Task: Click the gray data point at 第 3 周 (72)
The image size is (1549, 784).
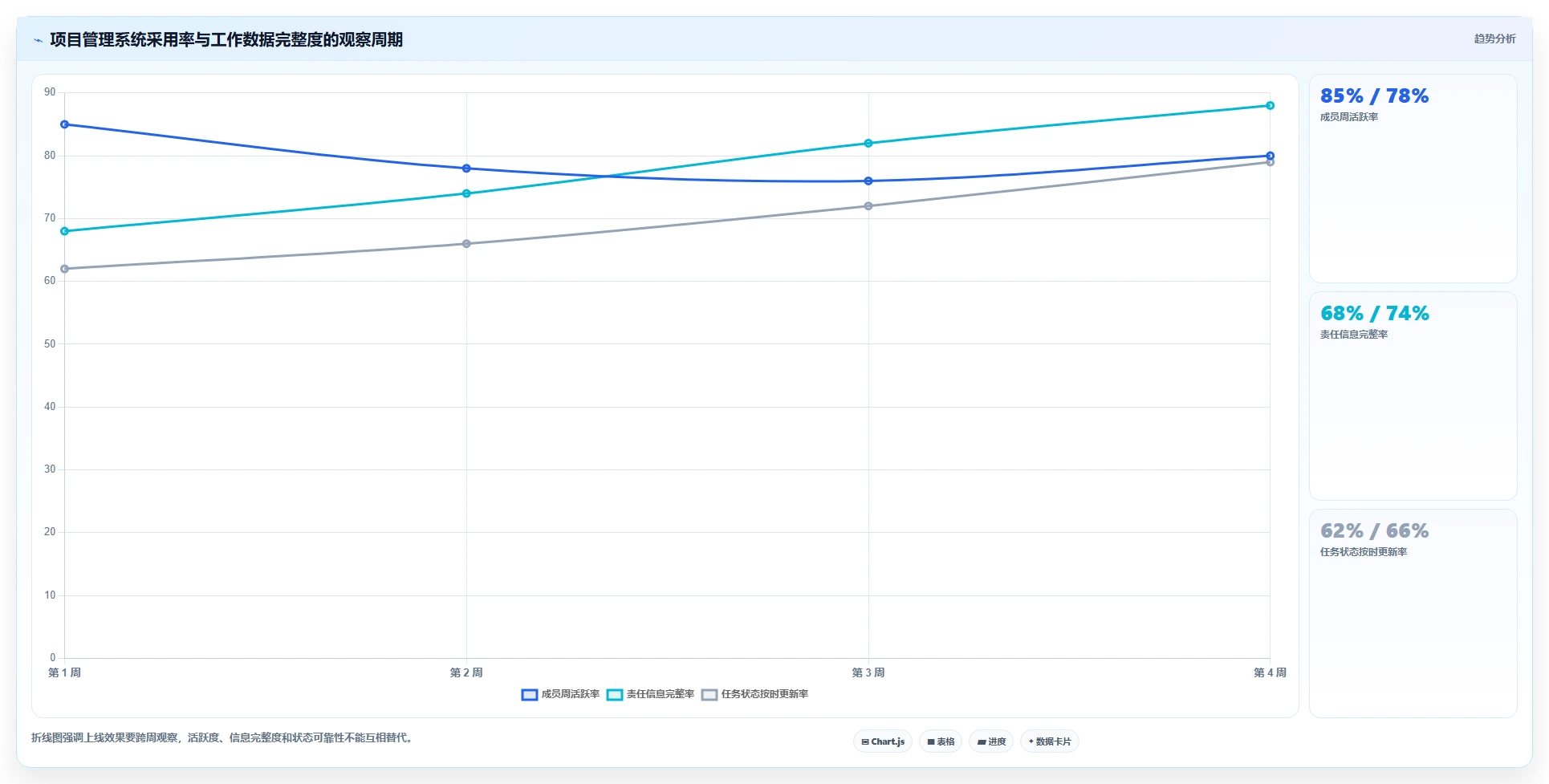Action: pos(868,206)
